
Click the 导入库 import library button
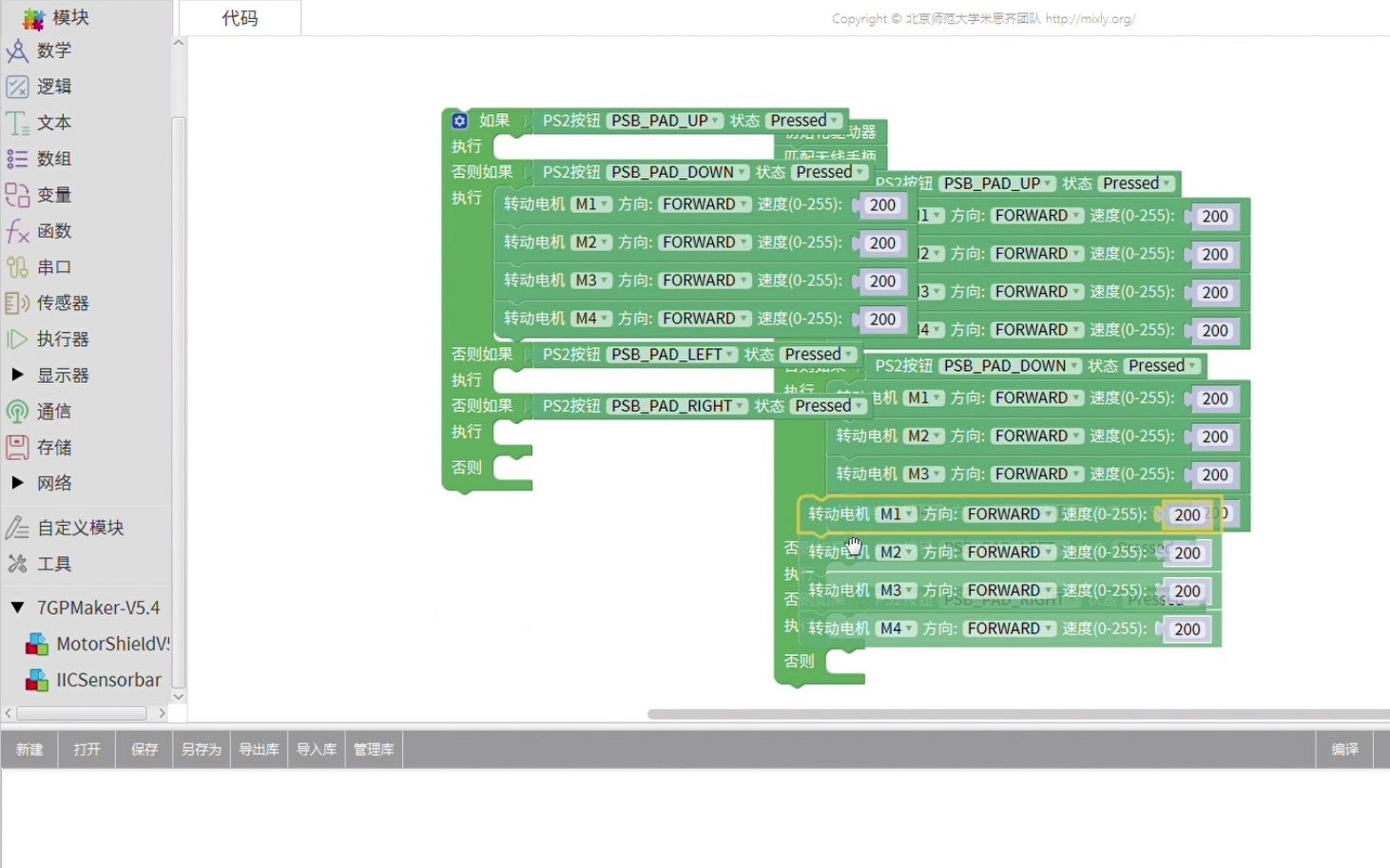point(317,749)
